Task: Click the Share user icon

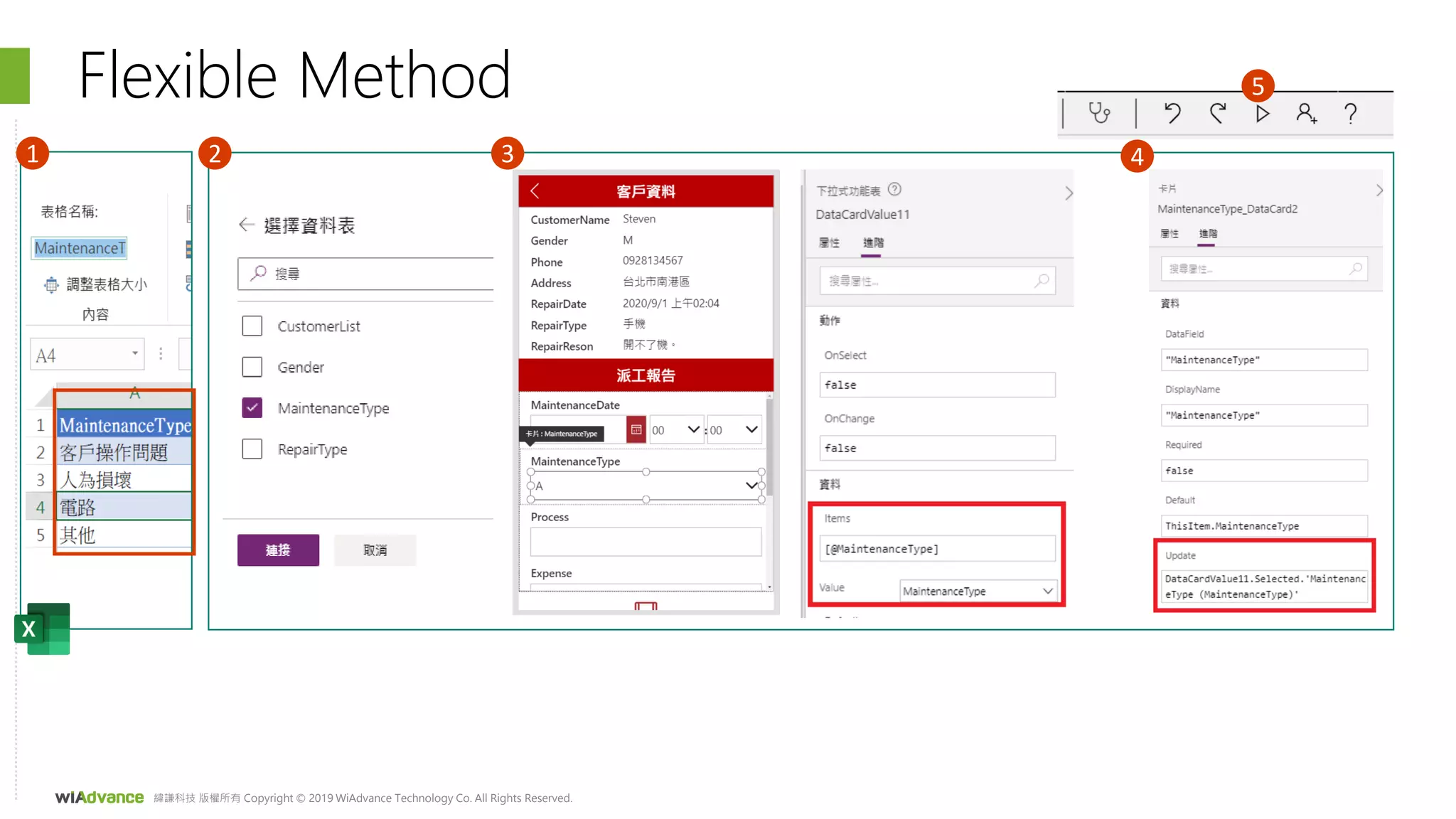Action: 1306,113
